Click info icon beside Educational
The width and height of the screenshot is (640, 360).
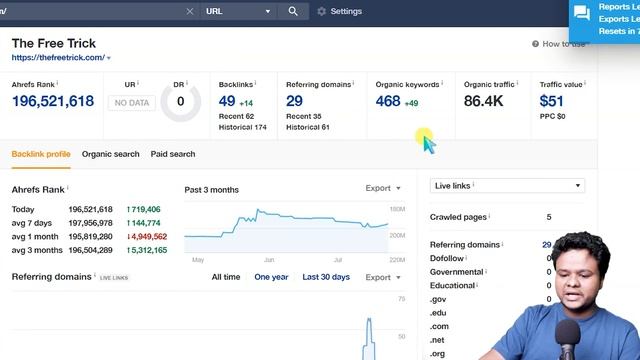477,284
